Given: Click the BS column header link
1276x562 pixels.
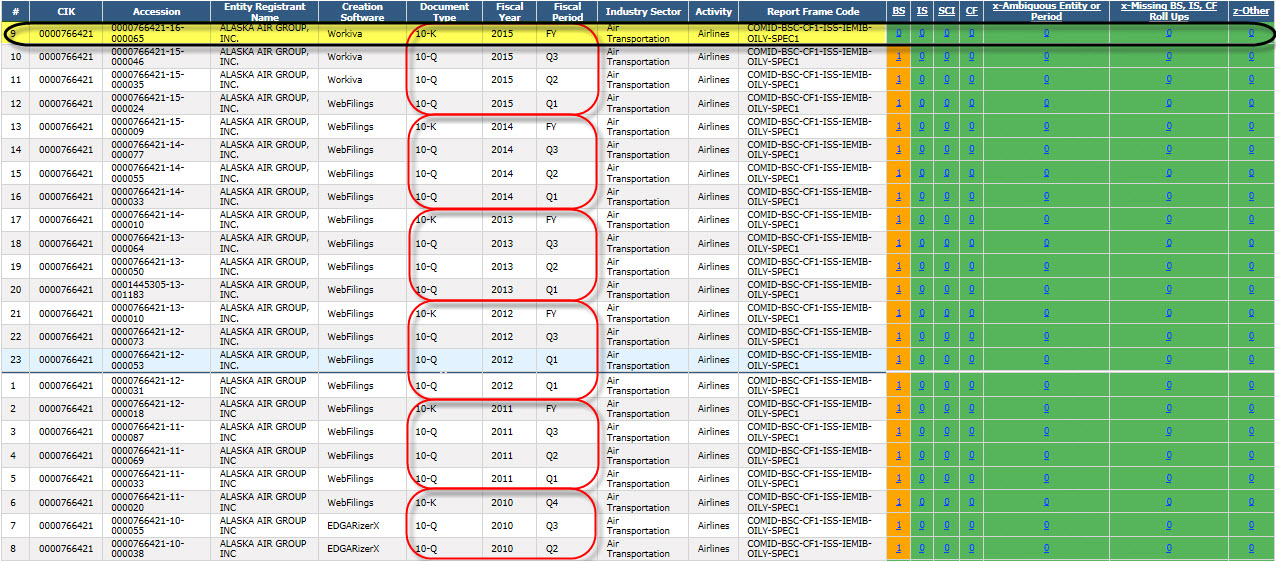Looking at the screenshot, I should point(897,11).
